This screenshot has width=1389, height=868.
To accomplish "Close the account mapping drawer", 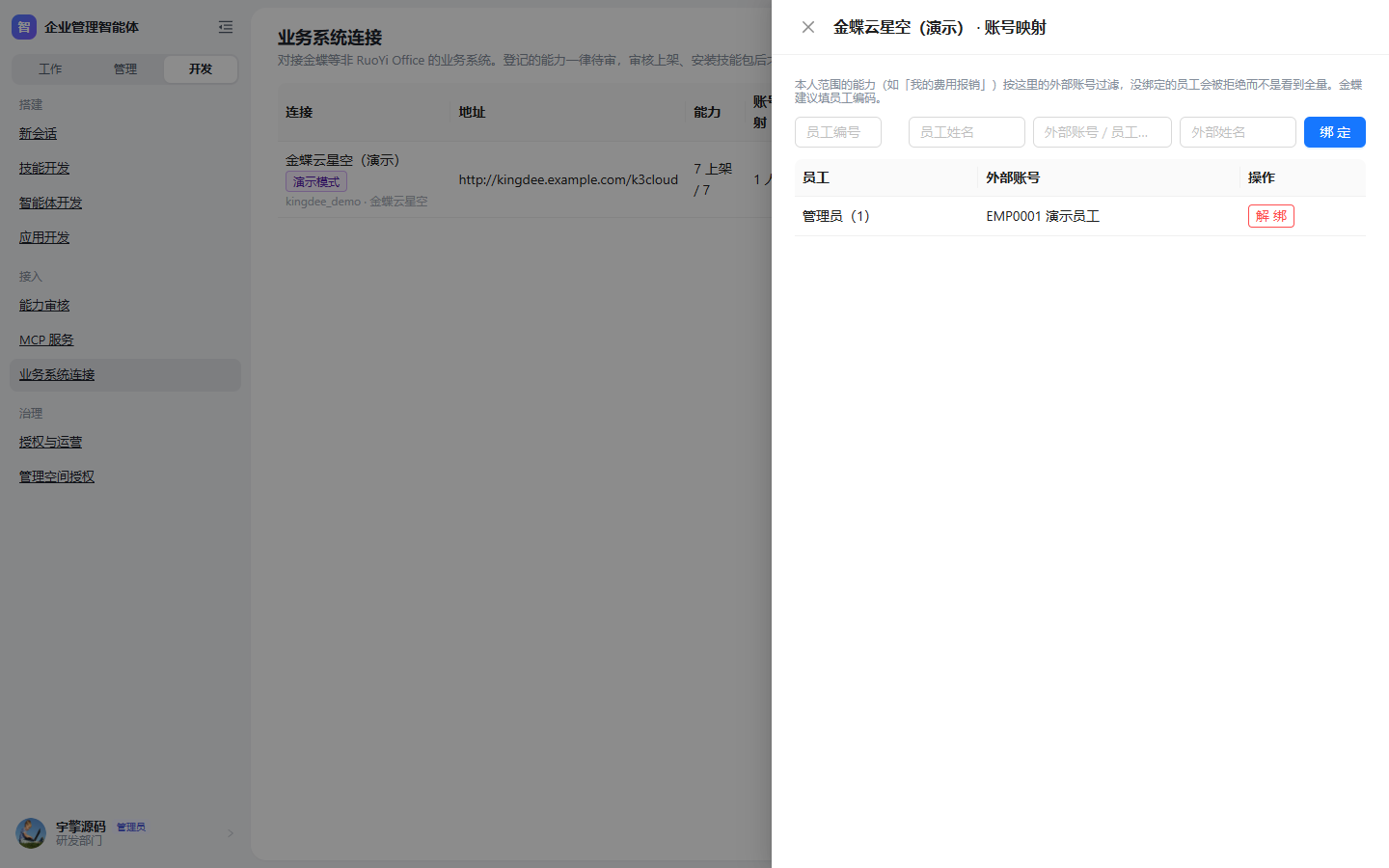I will coord(808,27).
